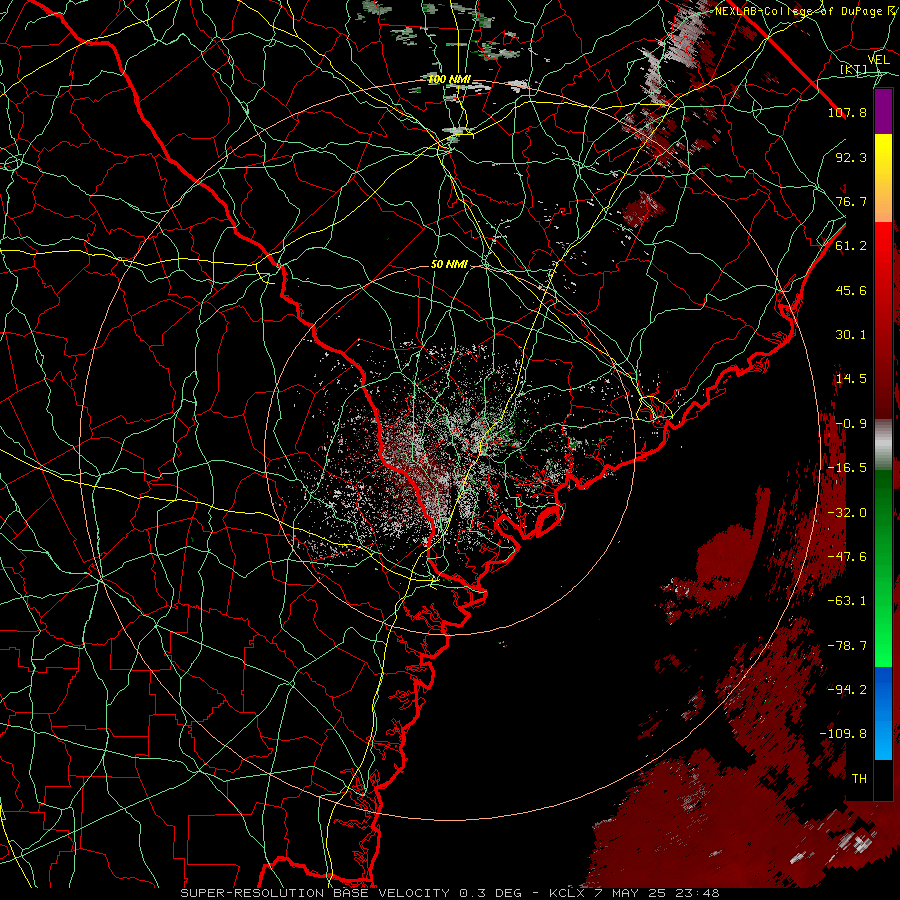Pick the dark blue segment near -94.2

(883, 689)
